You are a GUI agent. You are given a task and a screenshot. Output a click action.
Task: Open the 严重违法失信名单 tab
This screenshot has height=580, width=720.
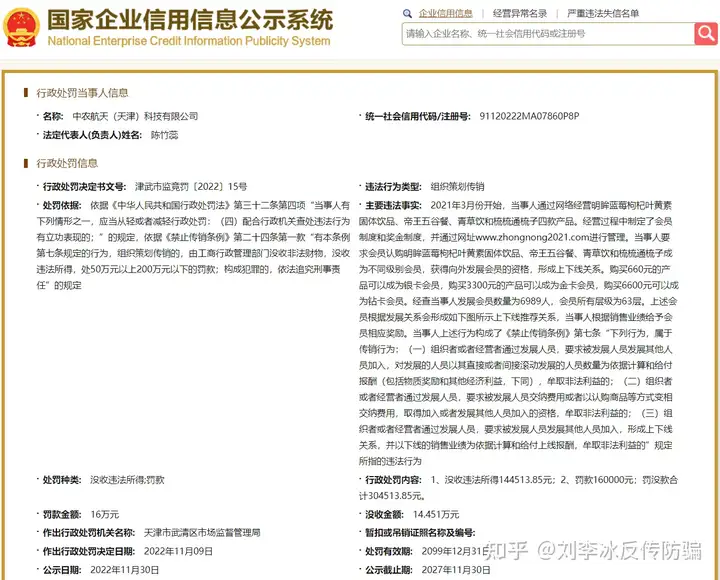[x=603, y=14]
